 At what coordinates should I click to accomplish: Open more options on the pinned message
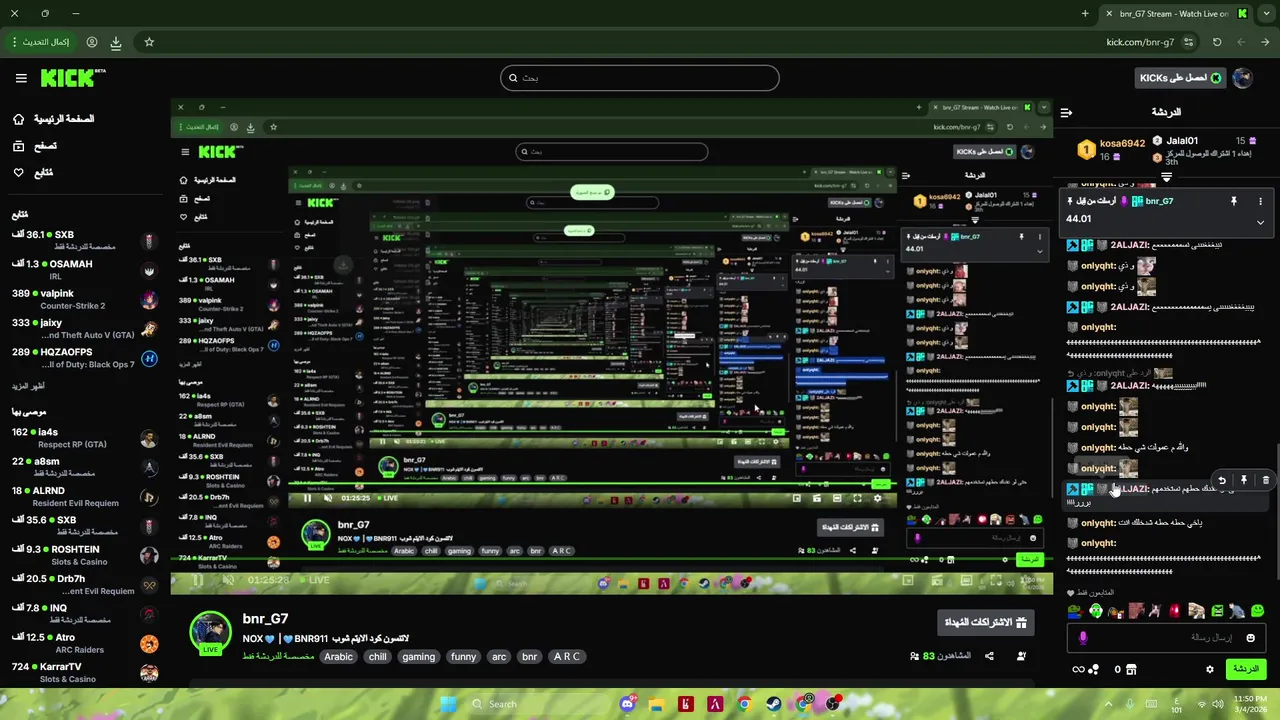tap(1260, 201)
